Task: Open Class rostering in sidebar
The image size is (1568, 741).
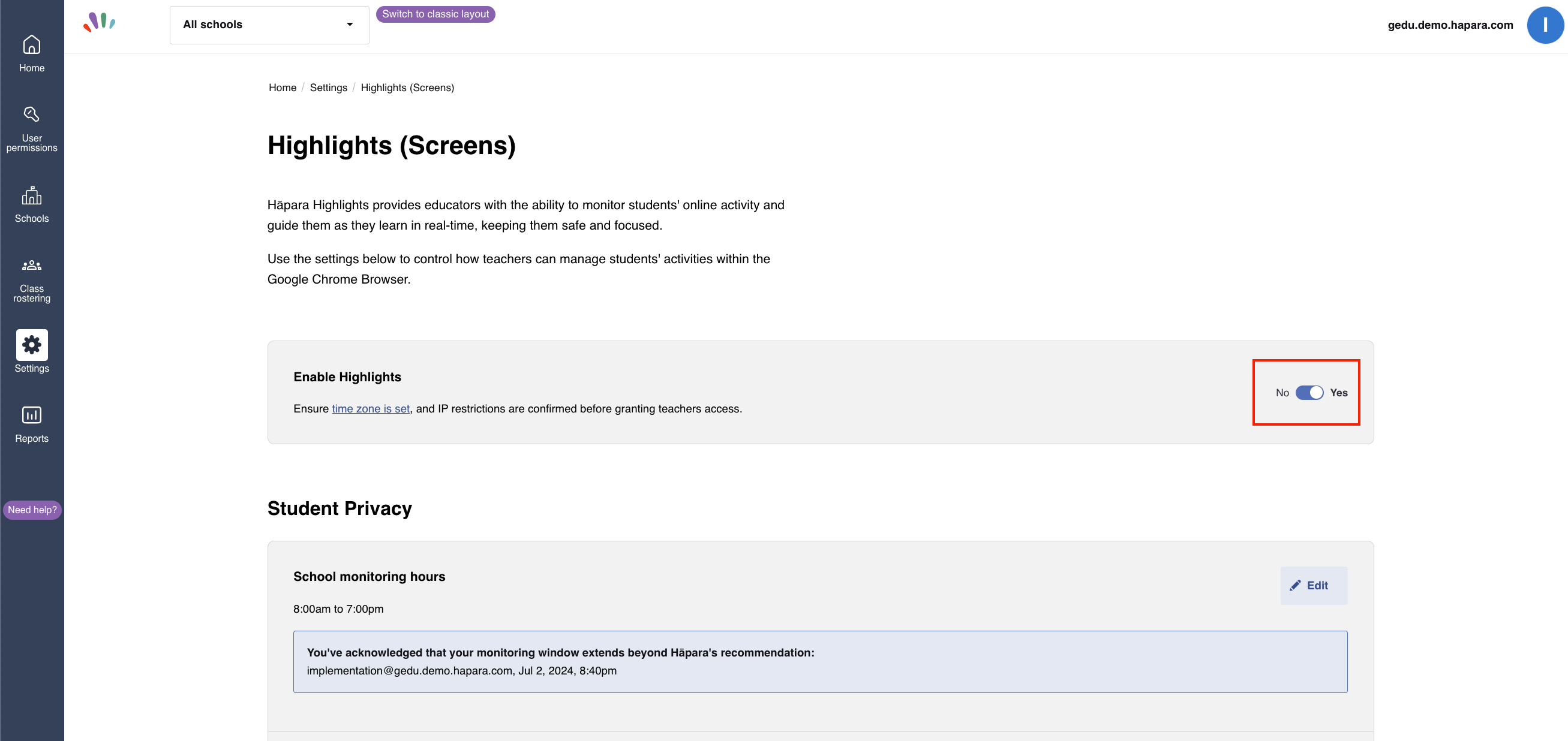Action: 32,279
